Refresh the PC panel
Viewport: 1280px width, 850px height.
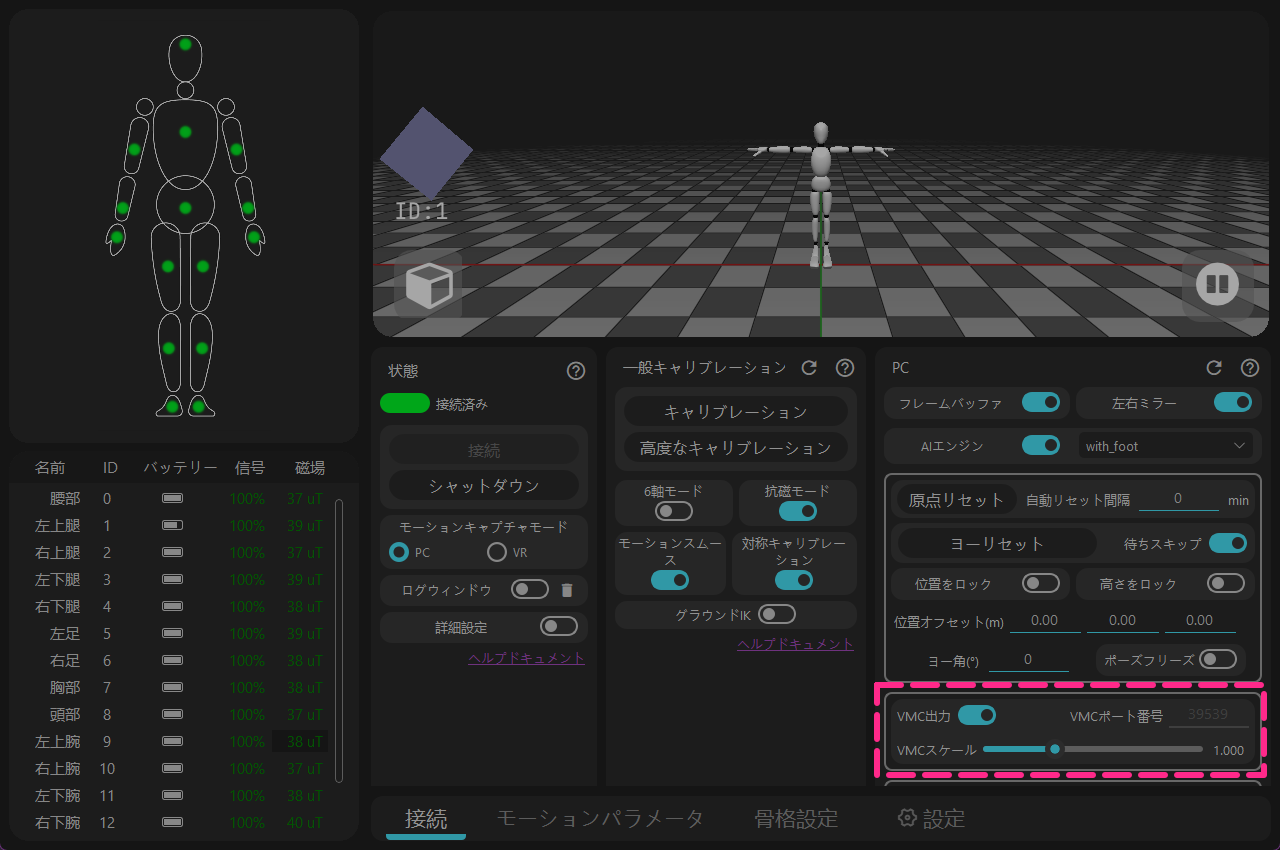click(1214, 368)
